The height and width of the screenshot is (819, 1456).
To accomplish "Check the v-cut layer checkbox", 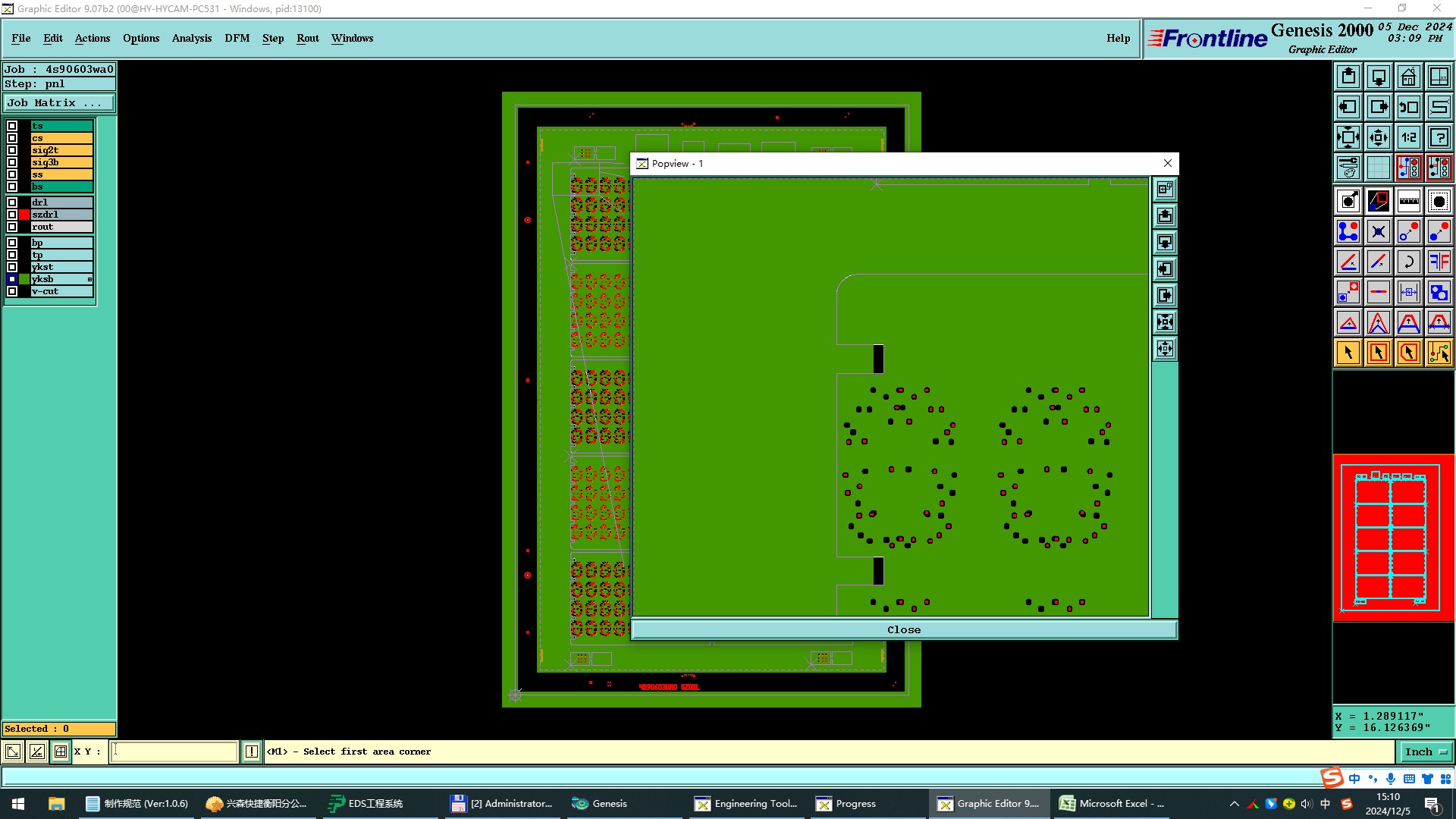I will (x=12, y=291).
